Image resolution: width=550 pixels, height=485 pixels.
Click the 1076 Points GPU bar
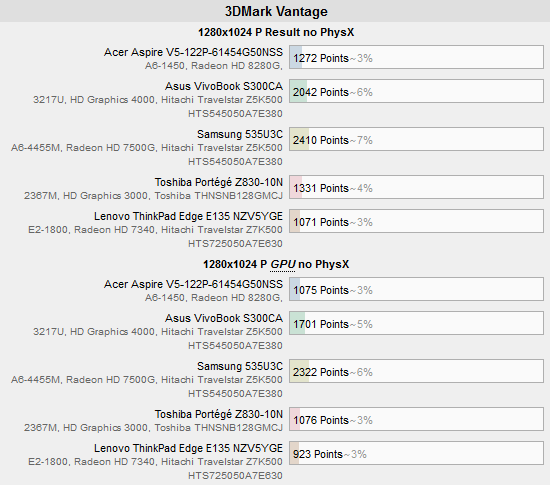point(416,419)
